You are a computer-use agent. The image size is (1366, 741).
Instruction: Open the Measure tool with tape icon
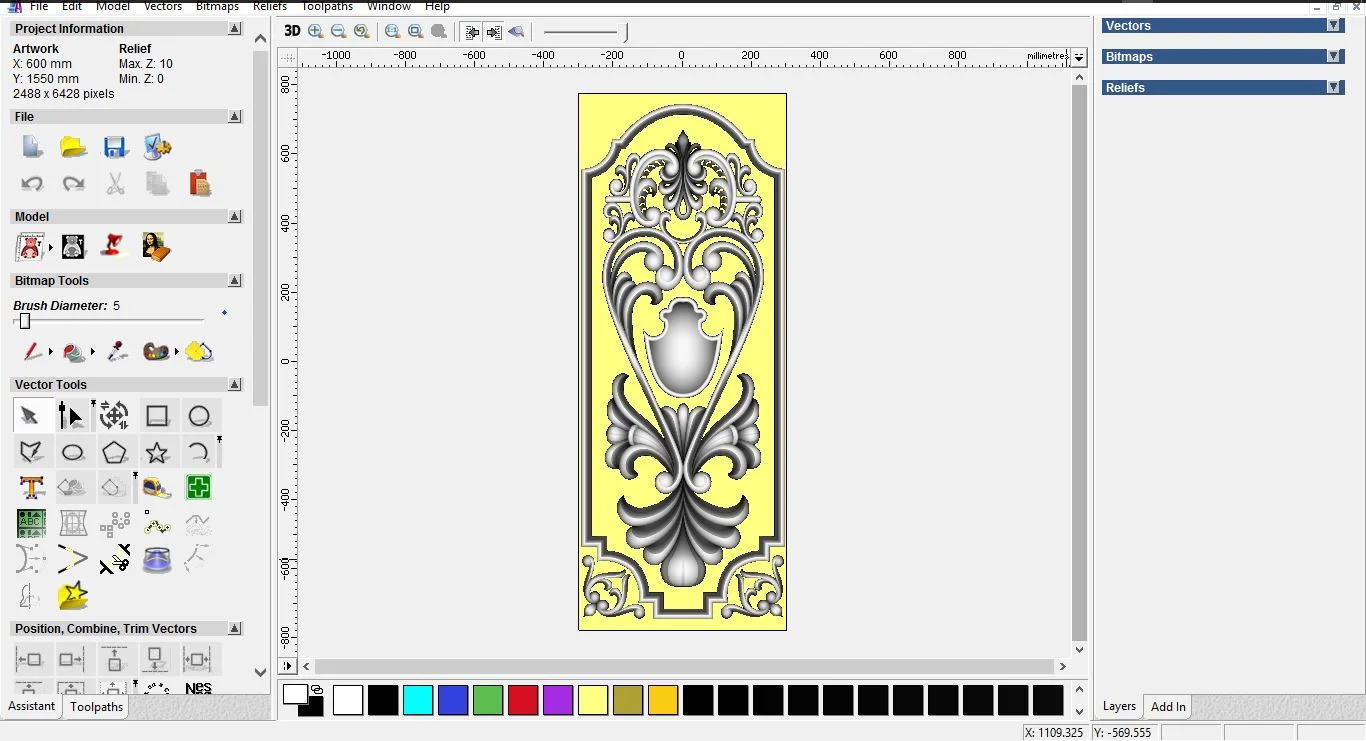(x=157, y=488)
